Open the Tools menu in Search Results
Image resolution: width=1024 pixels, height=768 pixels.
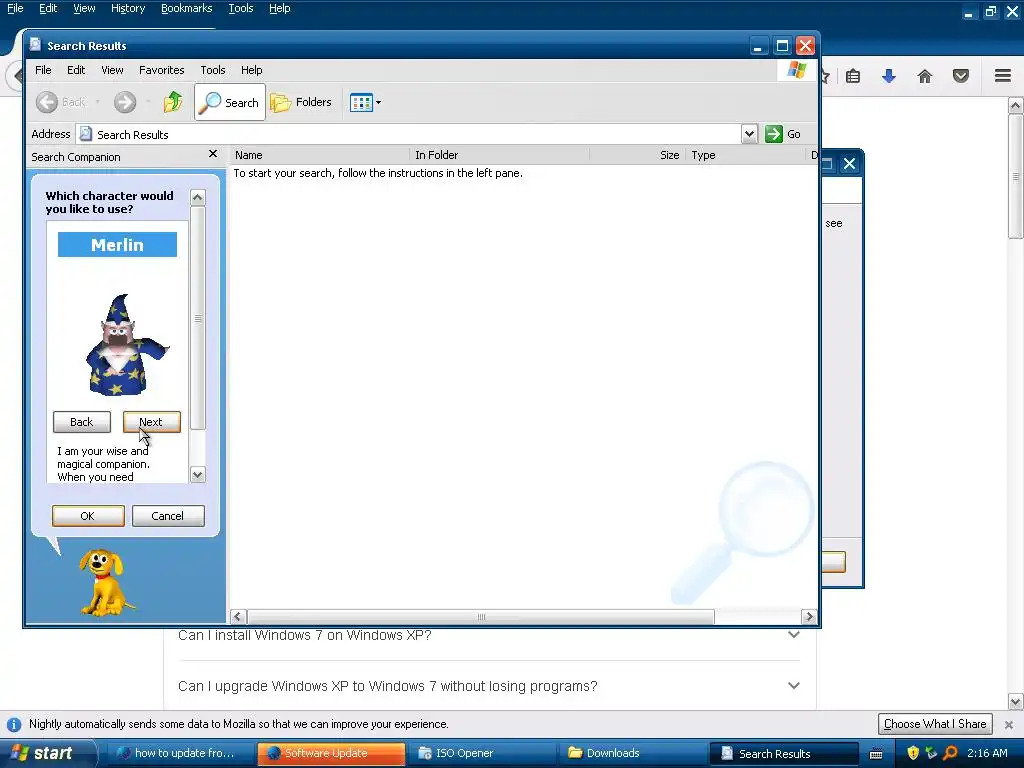213,70
